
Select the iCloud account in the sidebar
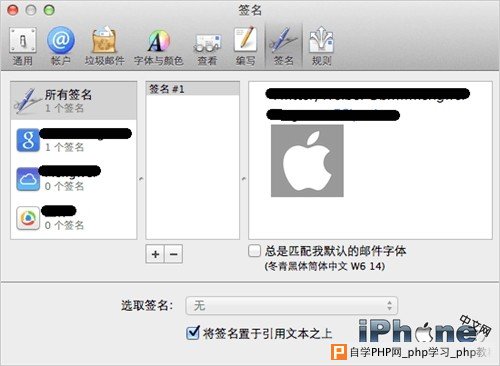pyautogui.click(x=74, y=179)
